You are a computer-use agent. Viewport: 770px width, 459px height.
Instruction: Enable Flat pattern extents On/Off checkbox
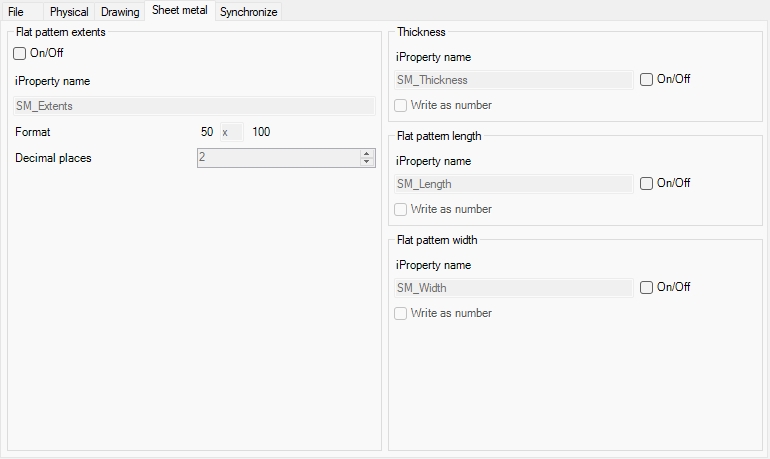click(20, 54)
